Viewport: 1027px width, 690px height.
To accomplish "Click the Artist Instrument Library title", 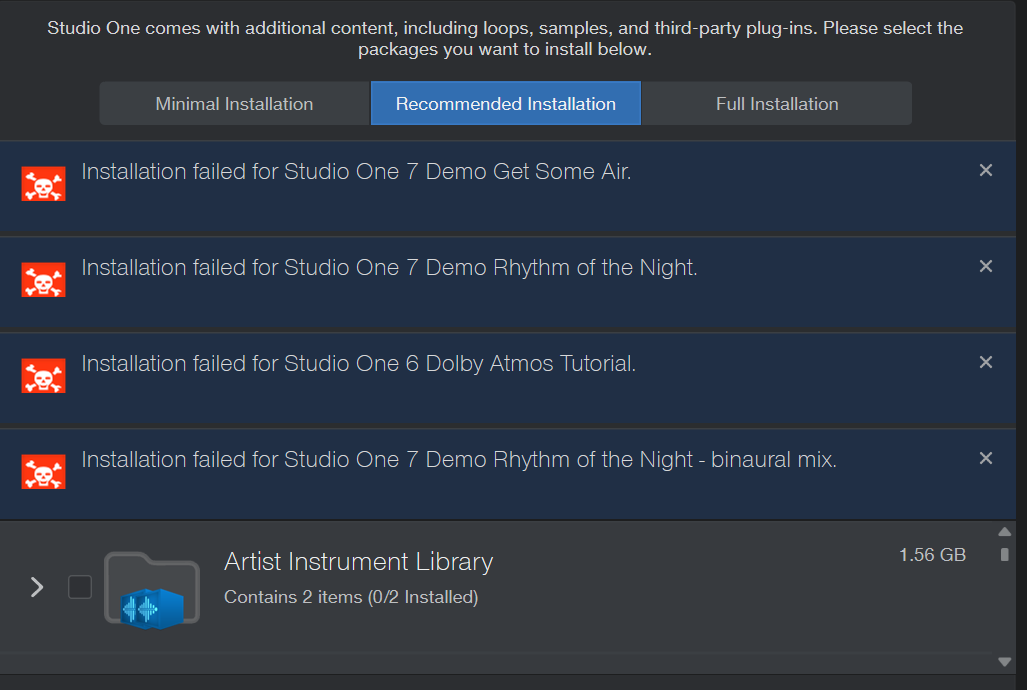I will pyautogui.click(x=358, y=562).
